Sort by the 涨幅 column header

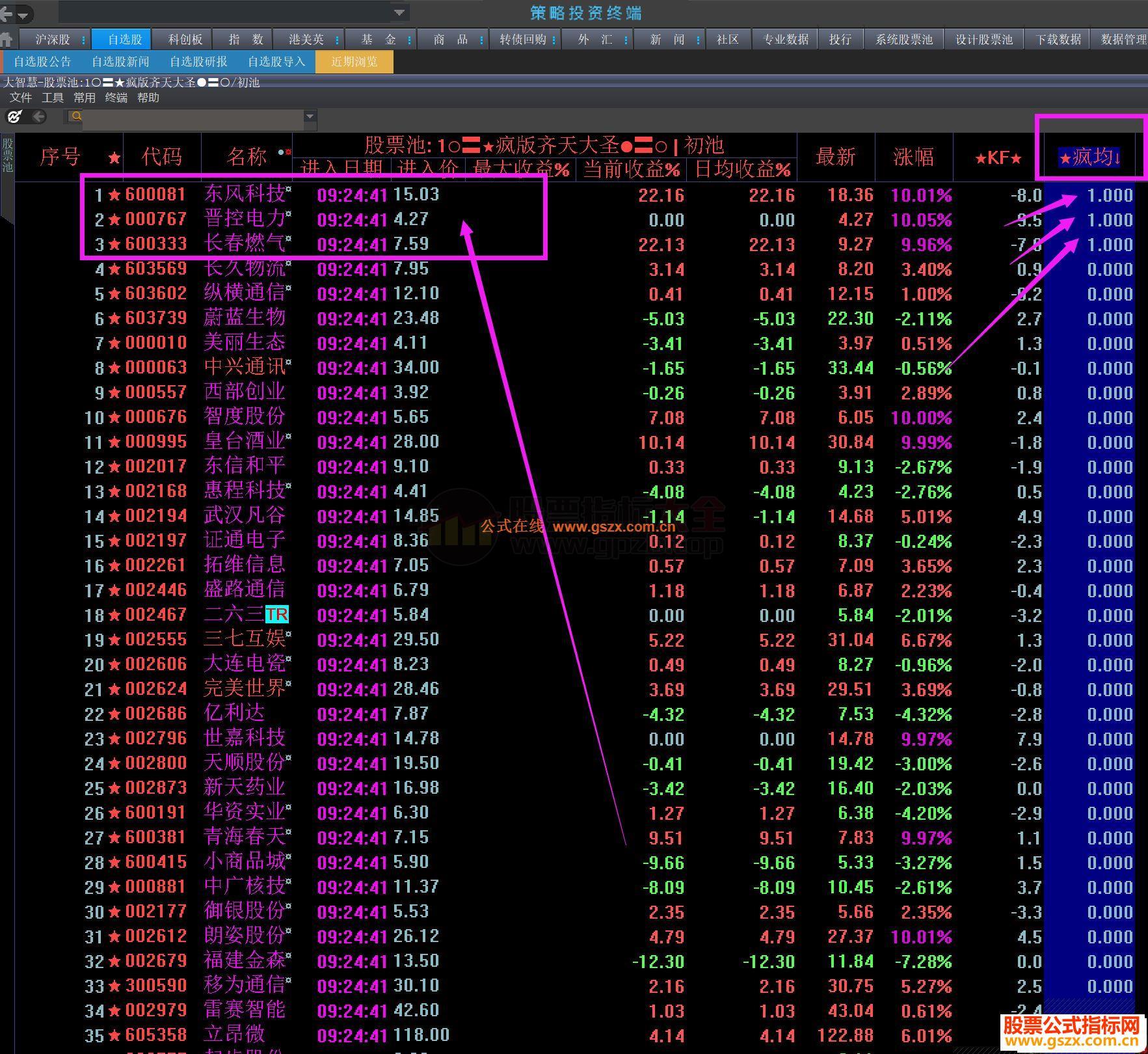(x=914, y=157)
